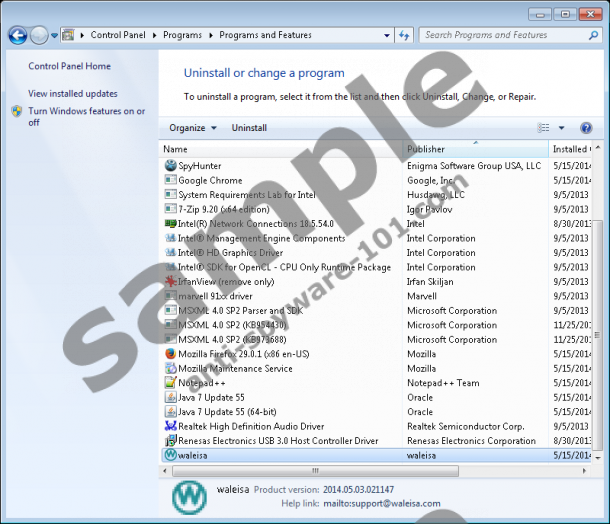Viewport: 610px width, 524px height.
Task: Select the Google Chrome list entry icon
Action: [170, 181]
